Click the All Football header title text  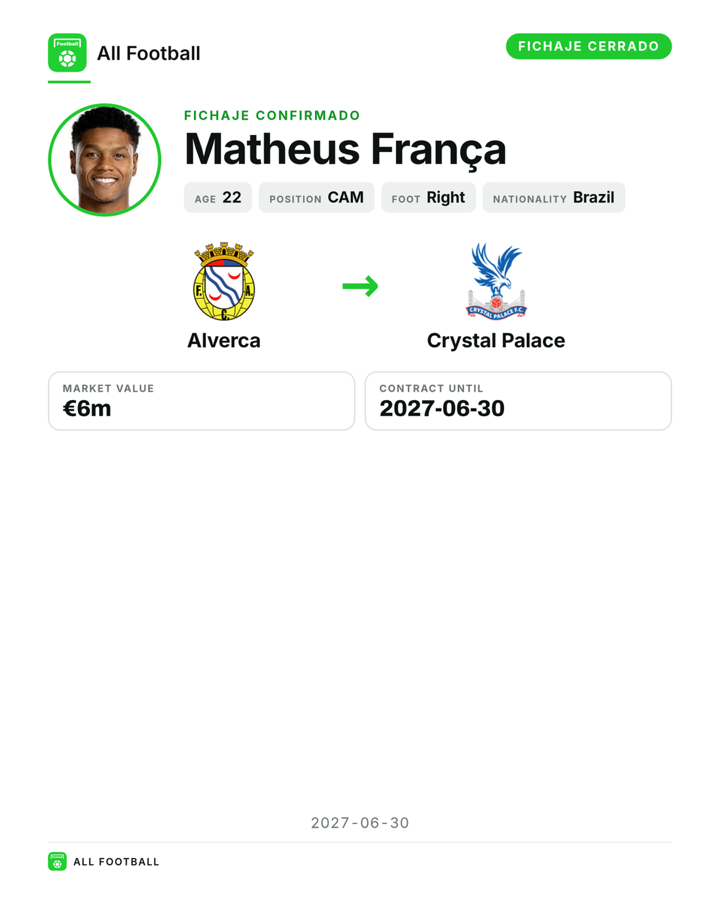(x=149, y=53)
